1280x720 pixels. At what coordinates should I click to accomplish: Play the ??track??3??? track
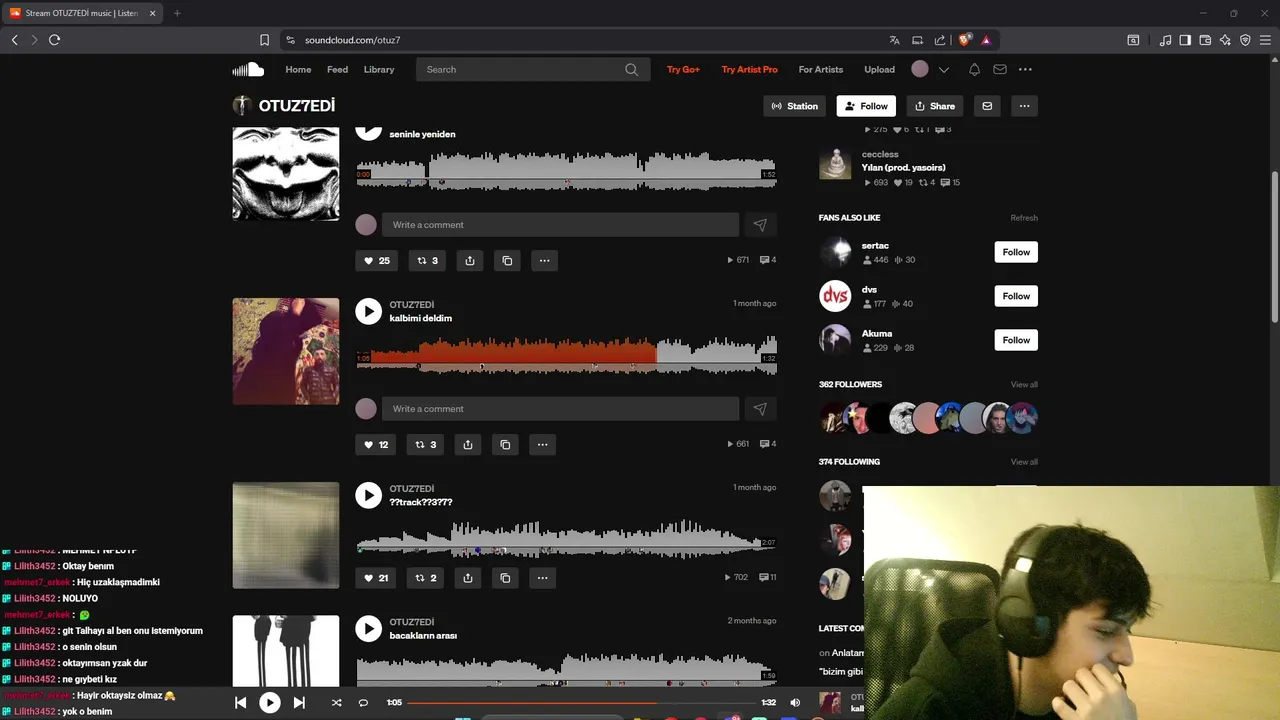[368, 495]
